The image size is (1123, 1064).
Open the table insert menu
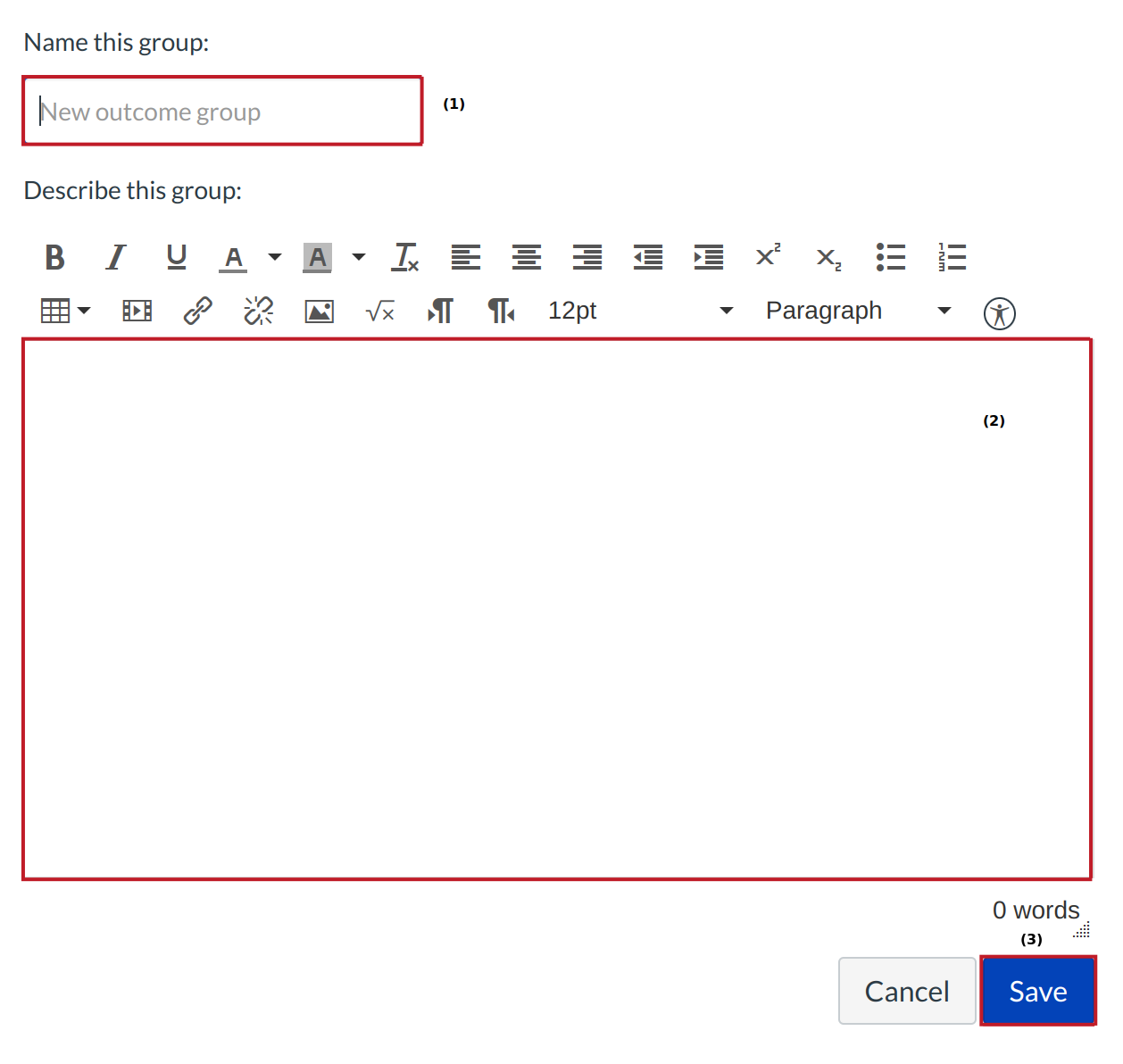click(65, 311)
